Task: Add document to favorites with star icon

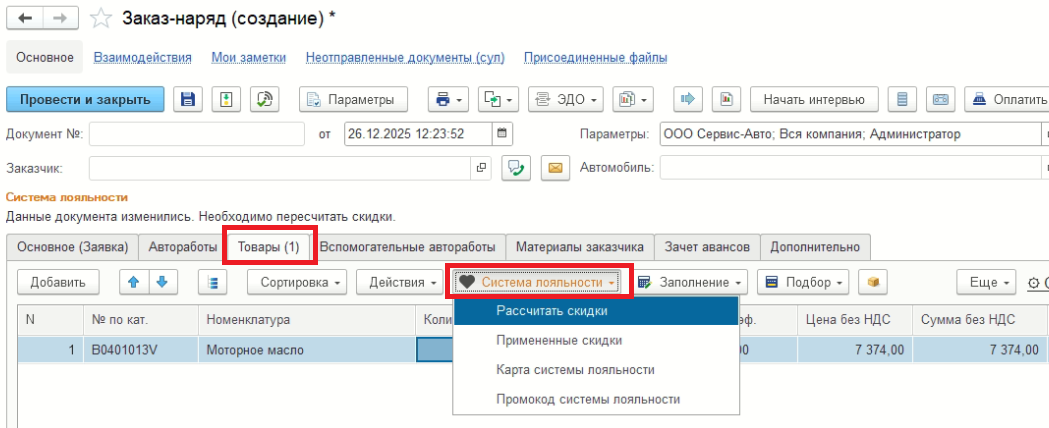Action: (101, 18)
